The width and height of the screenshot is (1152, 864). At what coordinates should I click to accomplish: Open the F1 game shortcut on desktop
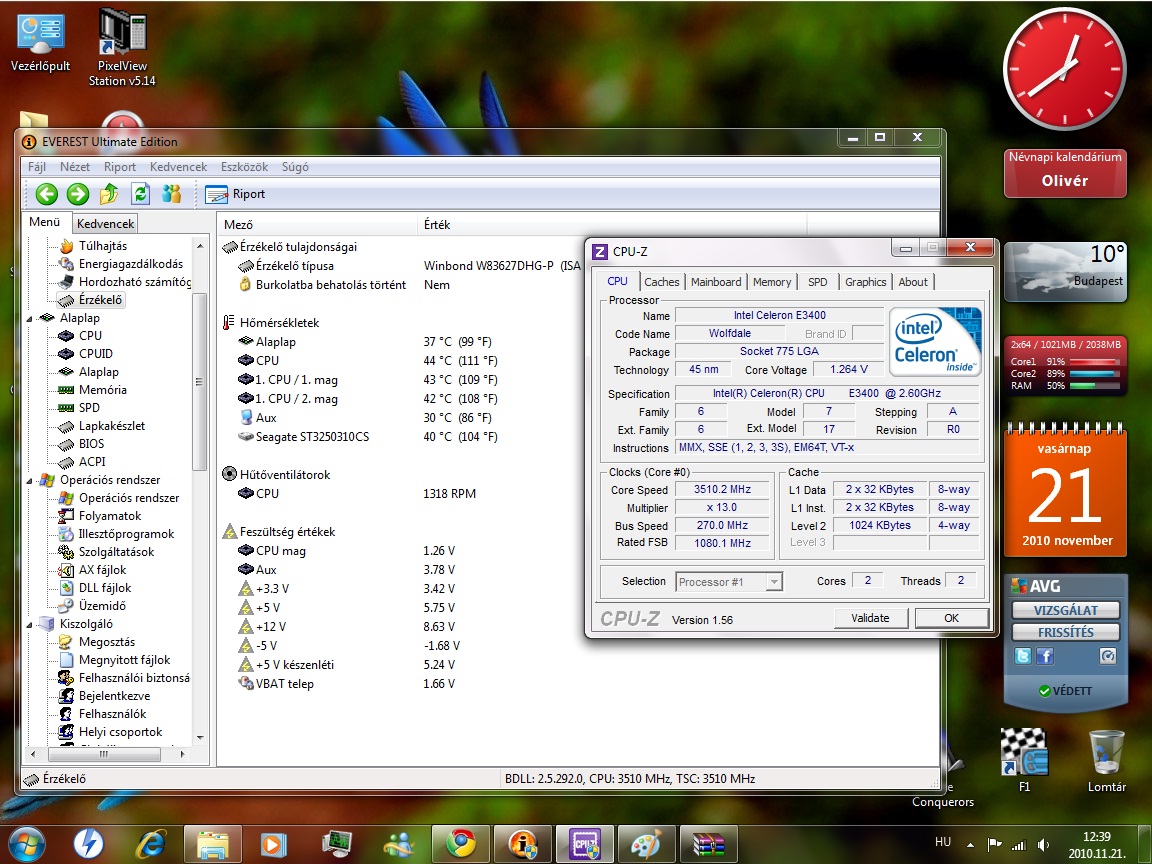coord(1024,760)
